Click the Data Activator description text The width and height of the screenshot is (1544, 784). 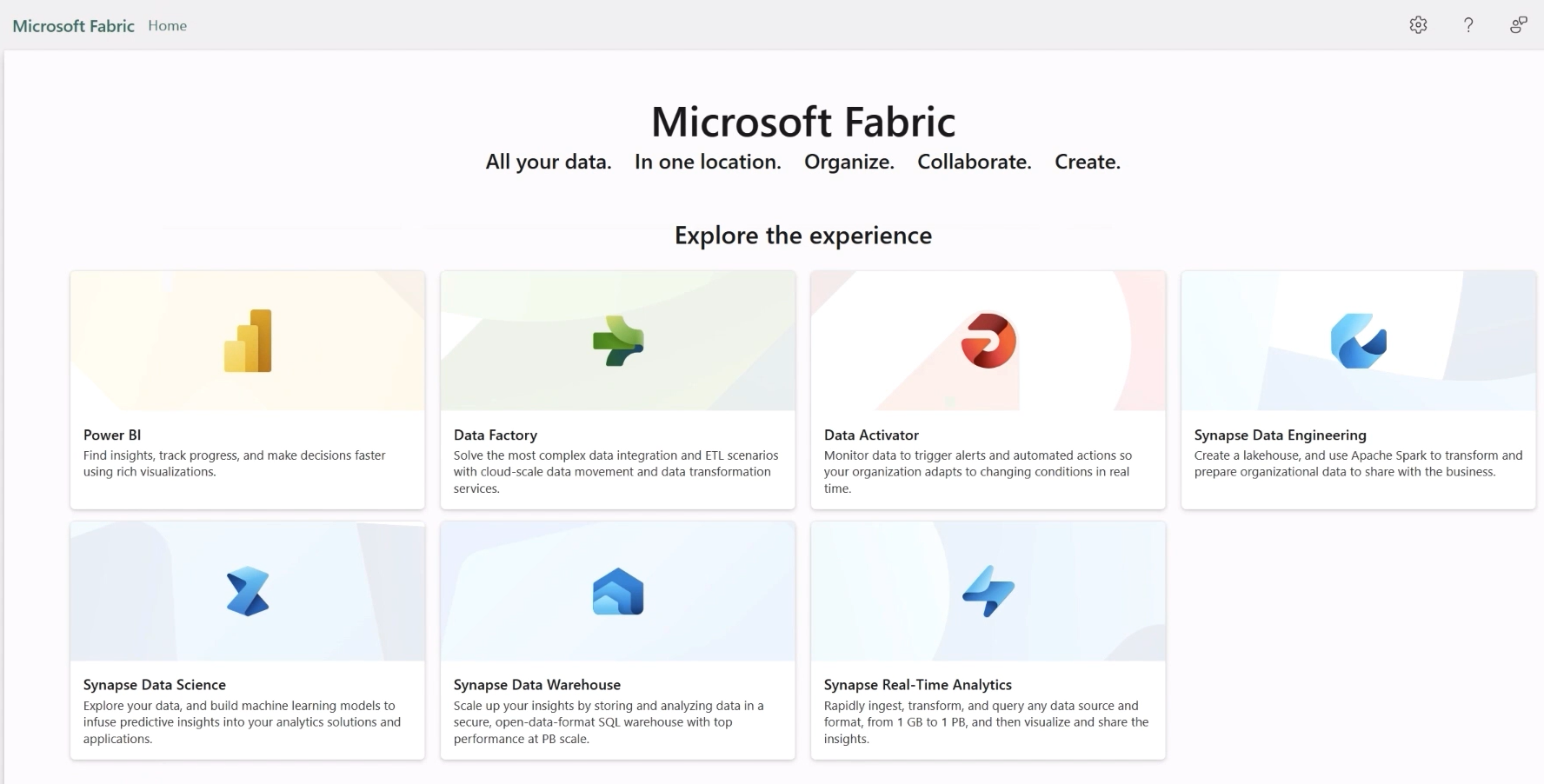[977, 472]
